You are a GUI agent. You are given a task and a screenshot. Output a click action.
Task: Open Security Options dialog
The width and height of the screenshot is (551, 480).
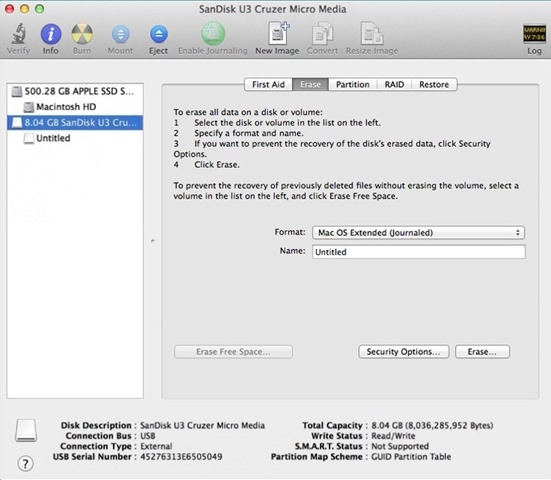(403, 352)
